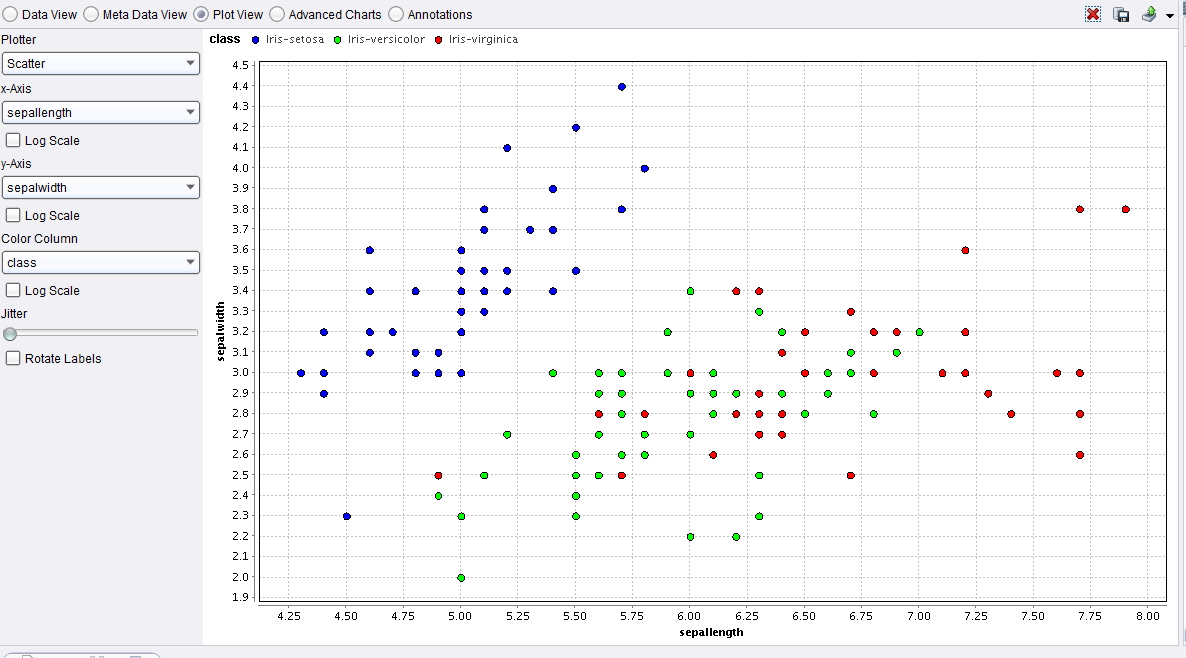The image size is (1186, 658).
Task: Click the rightmost red point near sepallength 7.9
Action: [1125, 210]
